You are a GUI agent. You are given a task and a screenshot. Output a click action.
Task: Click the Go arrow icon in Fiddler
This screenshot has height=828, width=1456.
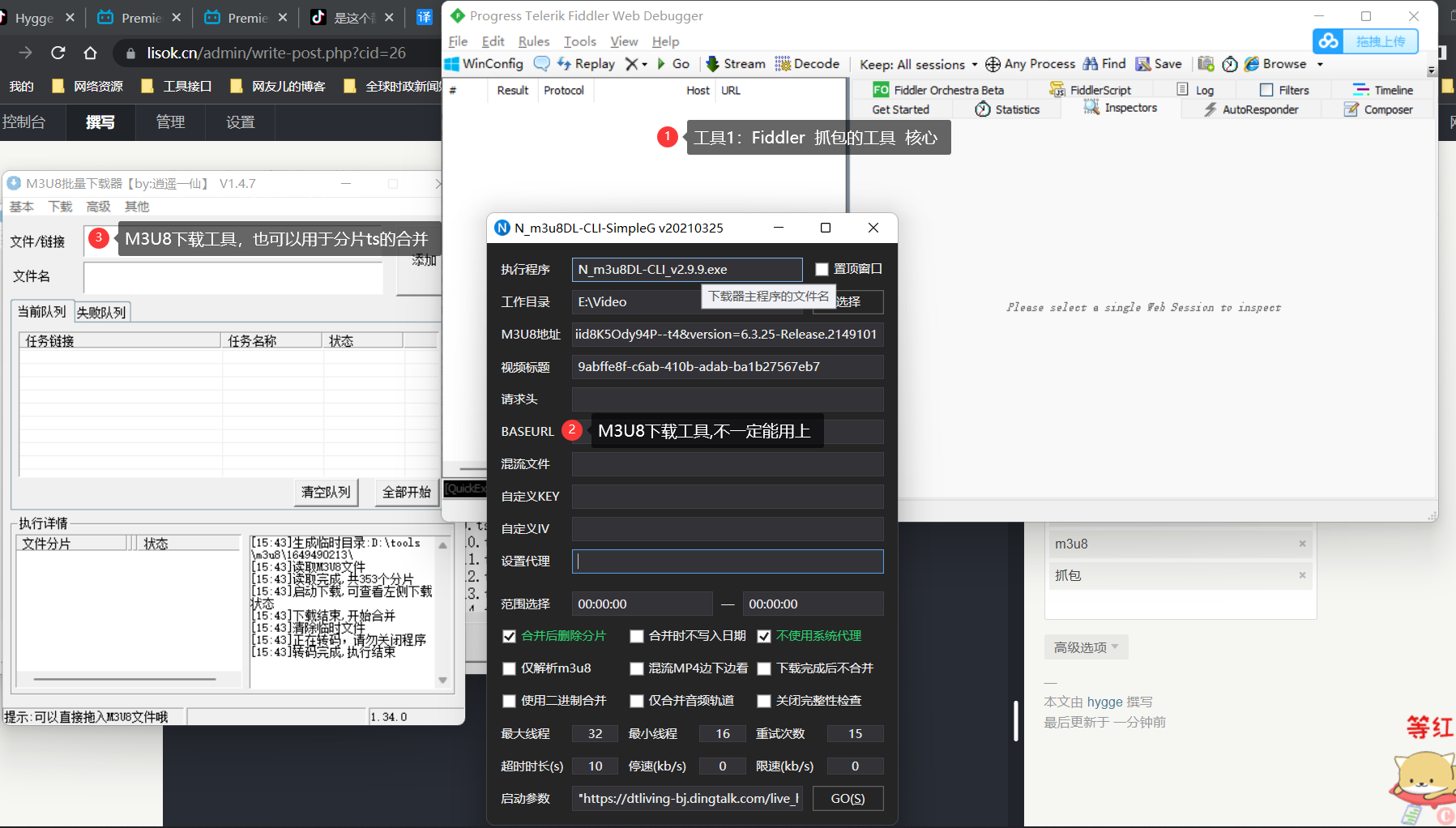[661, 64]
